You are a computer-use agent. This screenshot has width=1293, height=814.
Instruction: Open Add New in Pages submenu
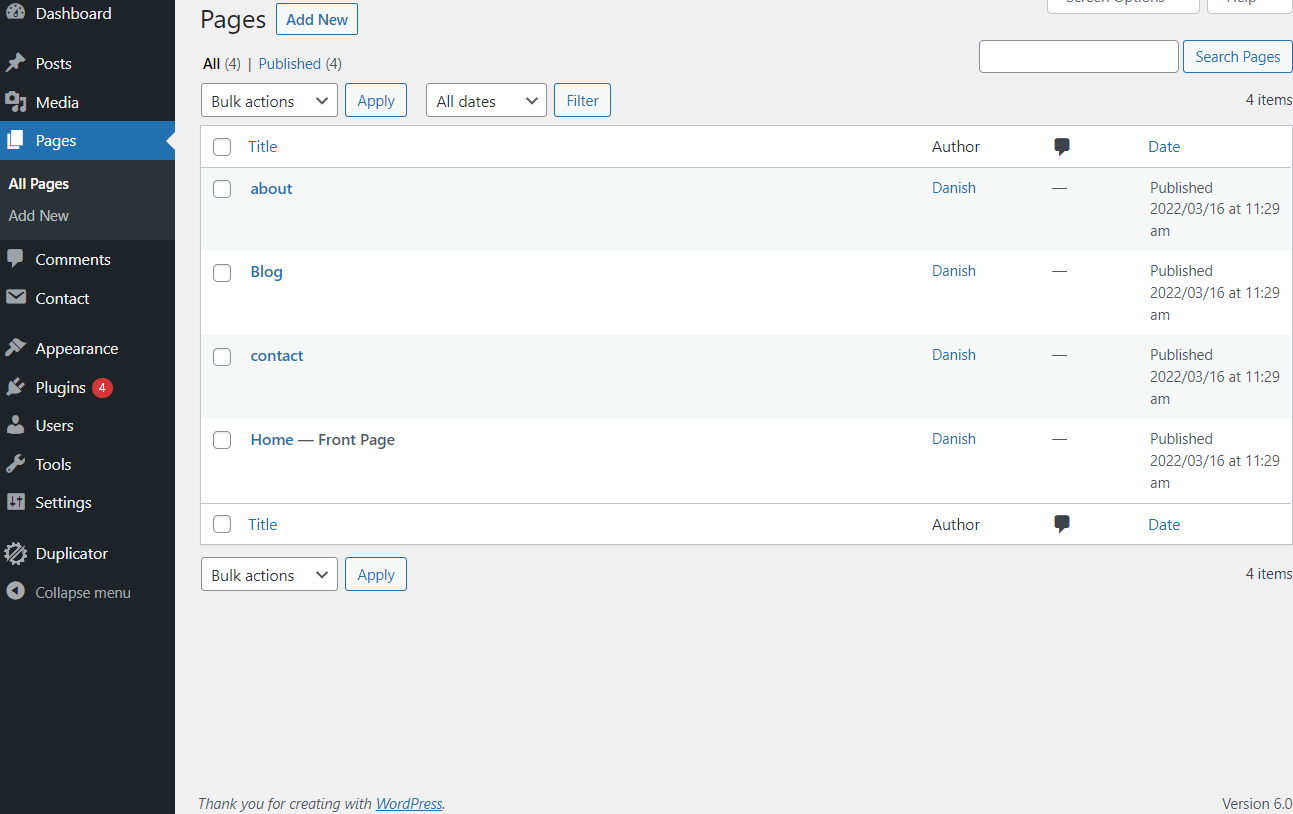(39, 216)
